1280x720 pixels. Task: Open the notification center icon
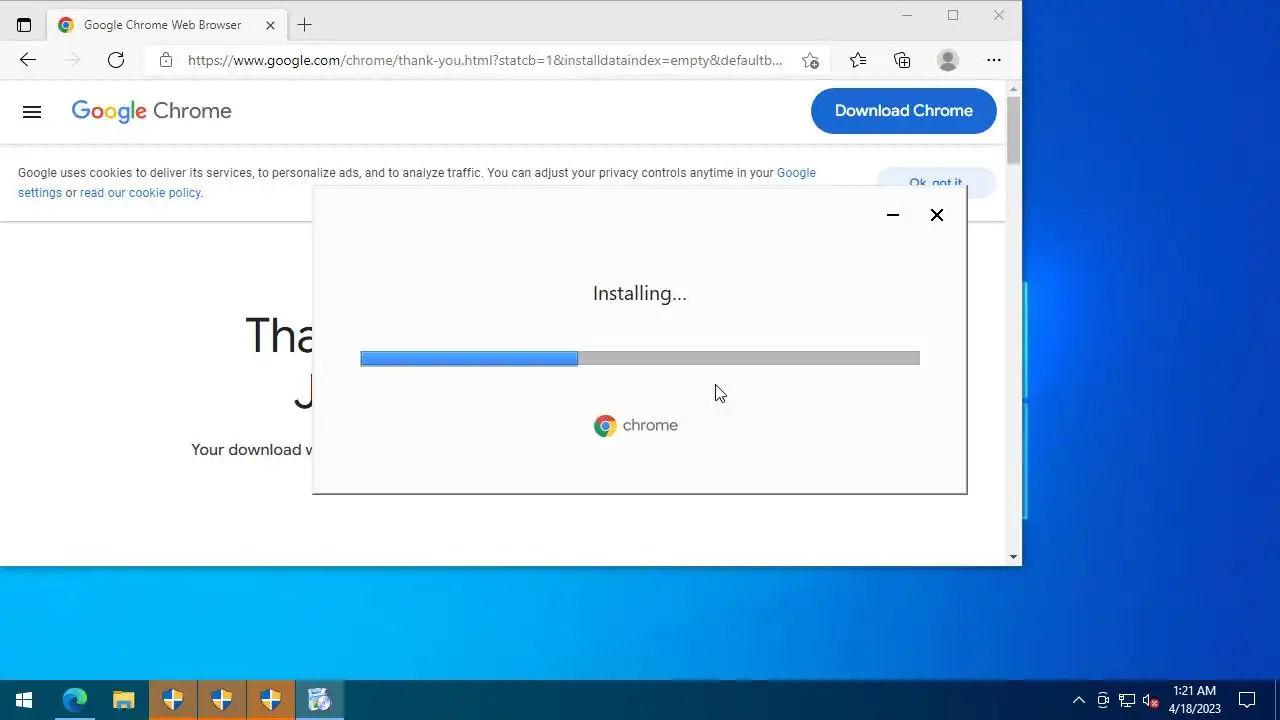point(1247,700)
